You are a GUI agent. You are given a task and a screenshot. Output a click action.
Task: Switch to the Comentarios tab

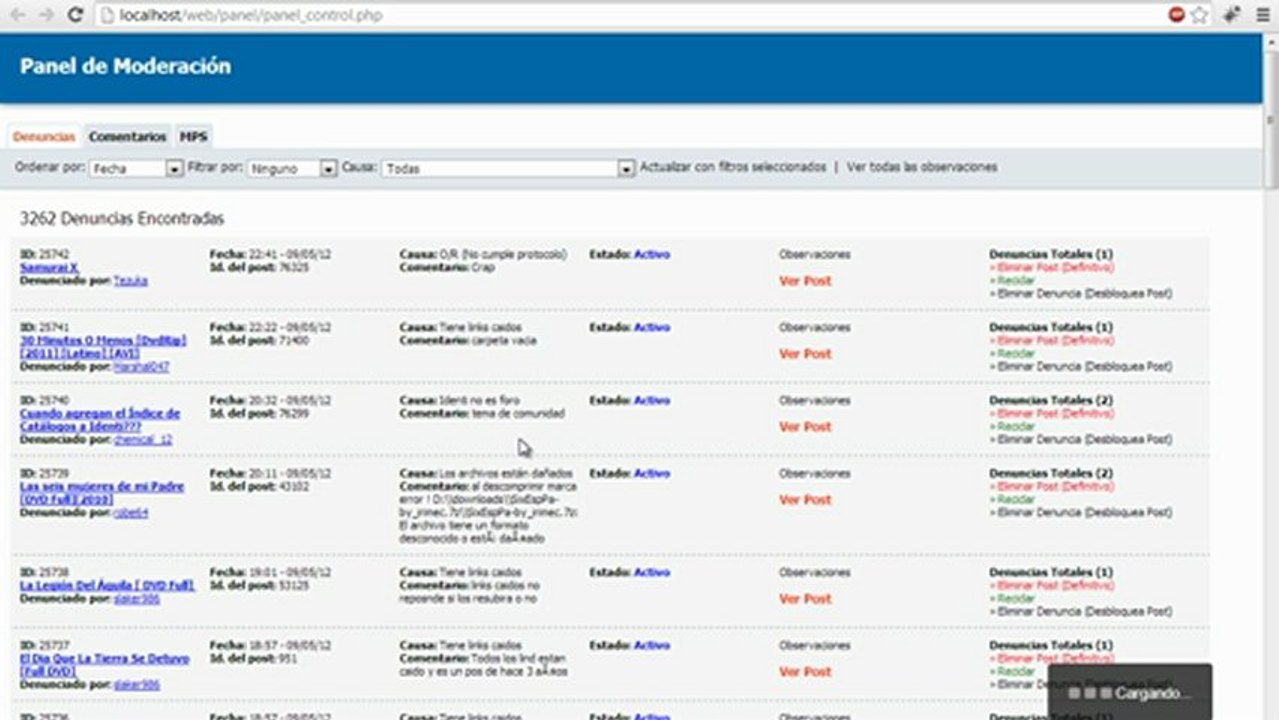tap(127, 136)
